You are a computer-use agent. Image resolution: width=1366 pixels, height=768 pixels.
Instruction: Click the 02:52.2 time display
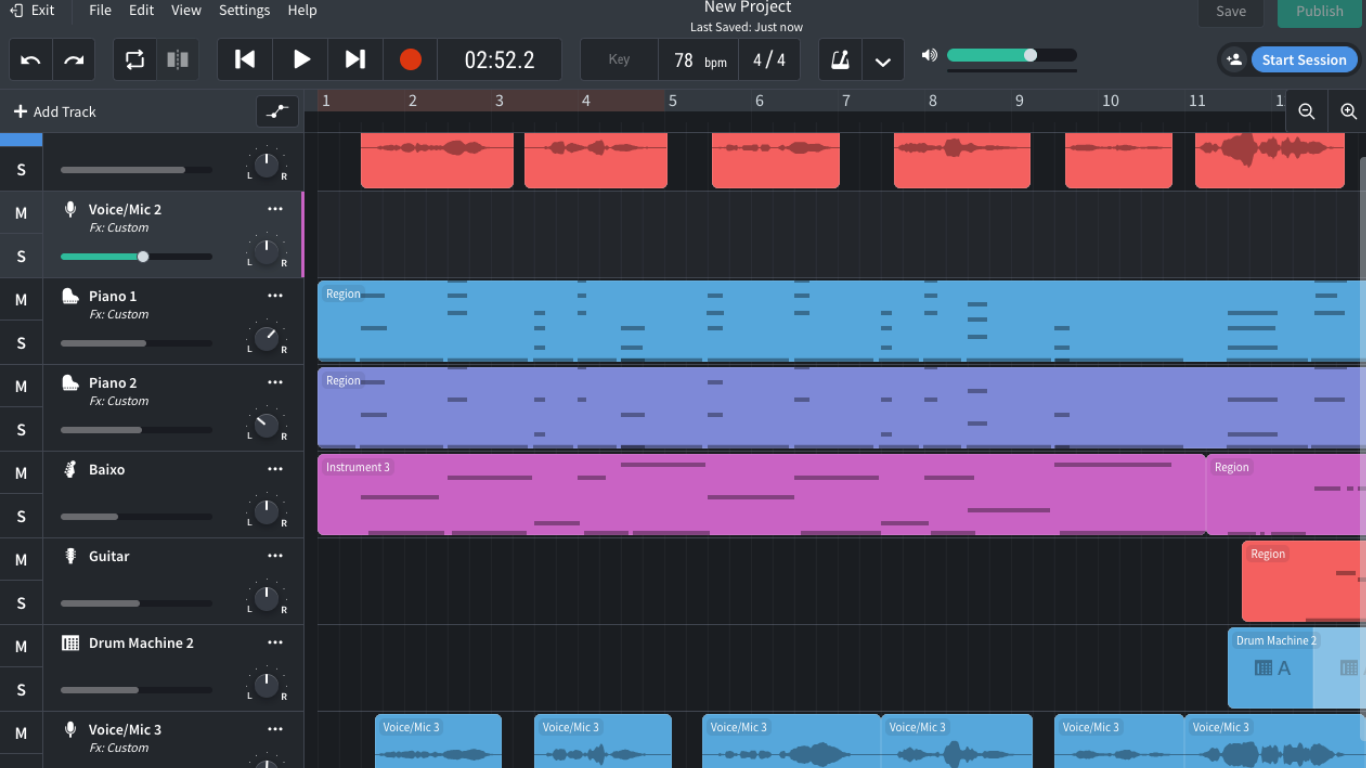499,60
